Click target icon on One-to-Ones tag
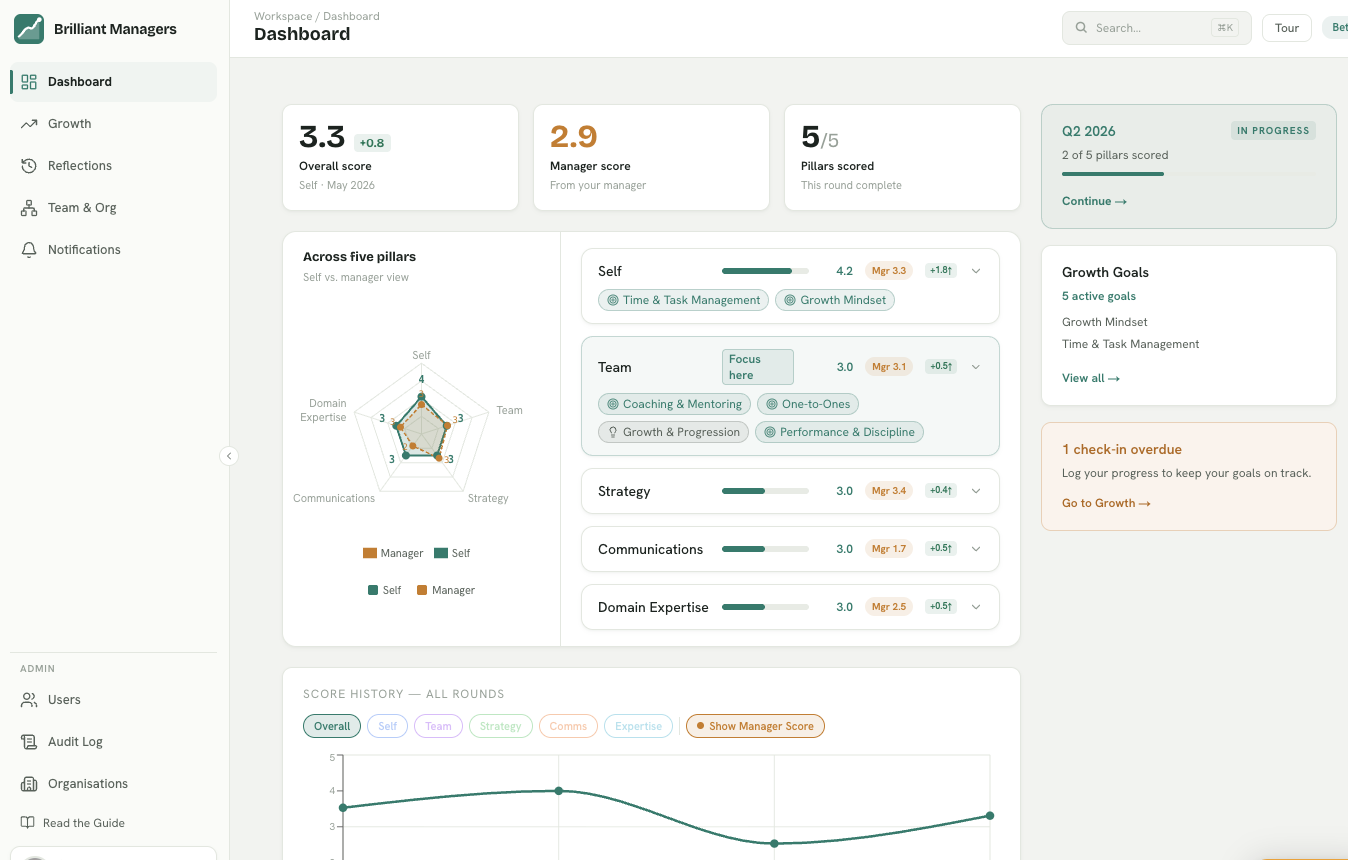1348x860 pixels. coord(772,404)
